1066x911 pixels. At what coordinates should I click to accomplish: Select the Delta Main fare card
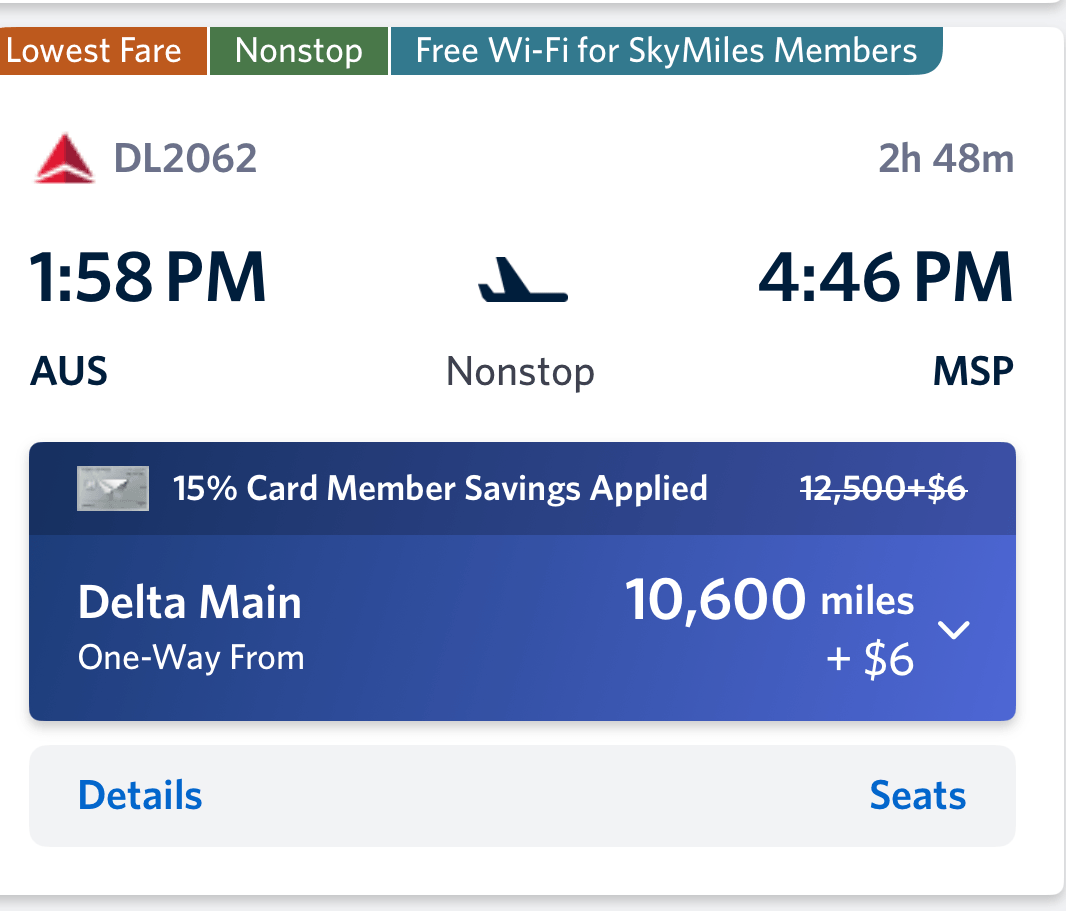click(x=522, y=628)
